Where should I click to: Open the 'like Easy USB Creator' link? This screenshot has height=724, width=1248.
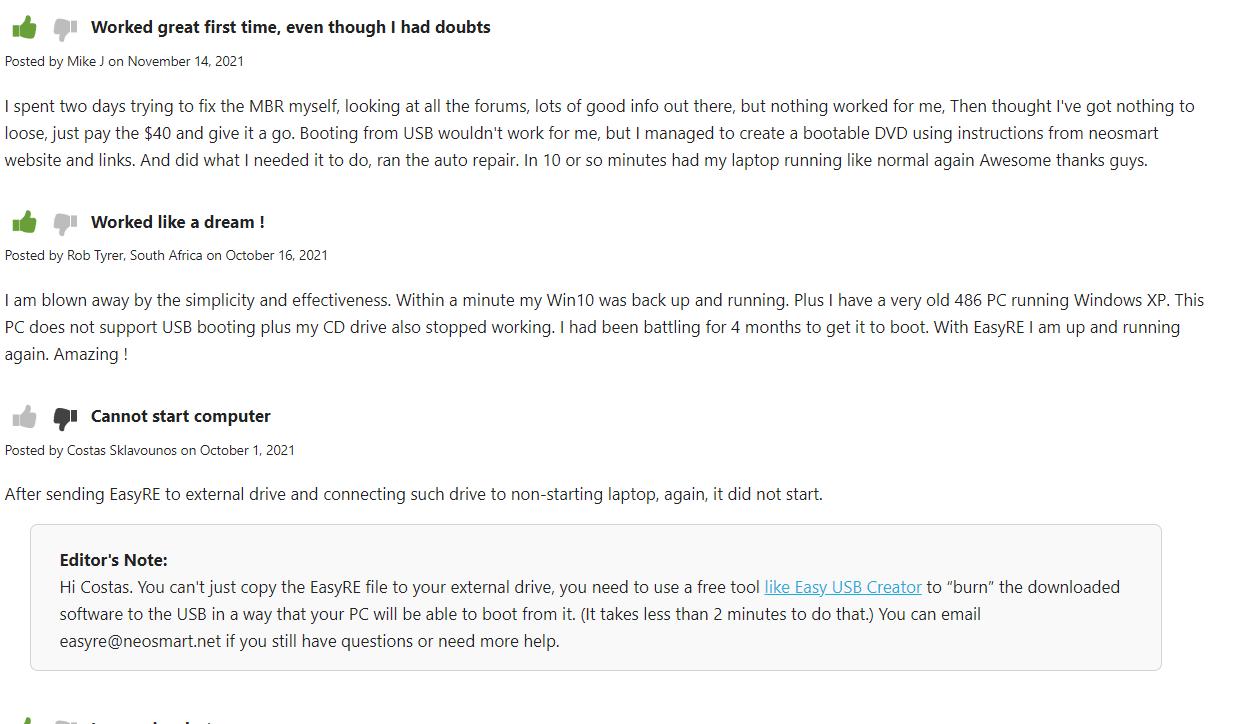843,587
